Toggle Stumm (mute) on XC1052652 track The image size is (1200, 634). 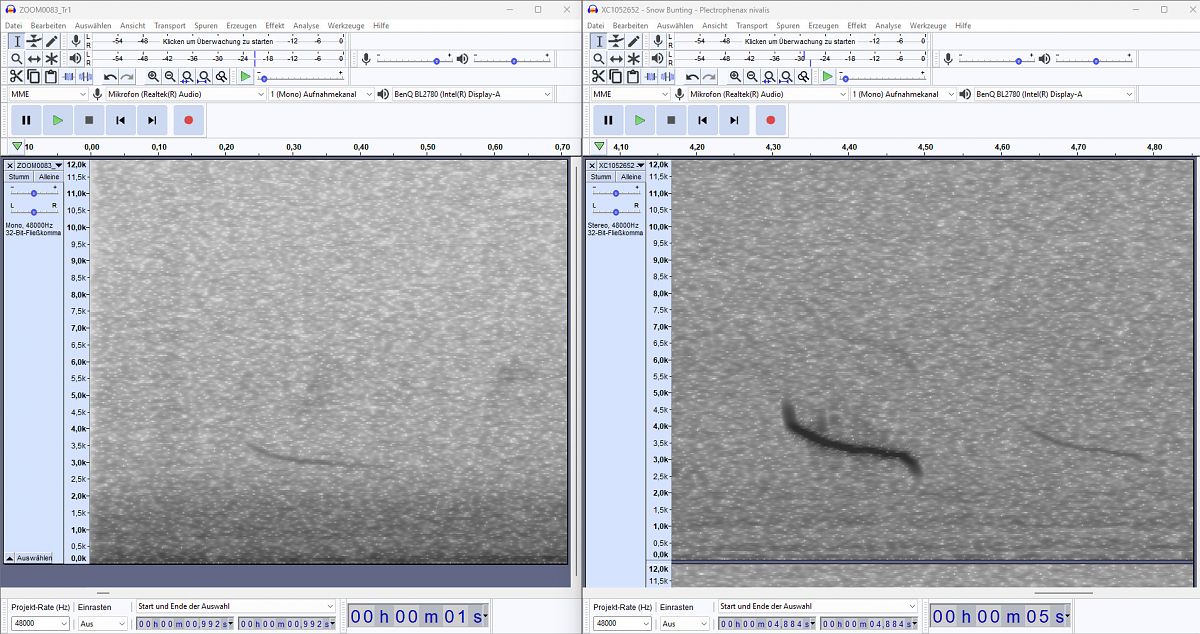(601, 177)
